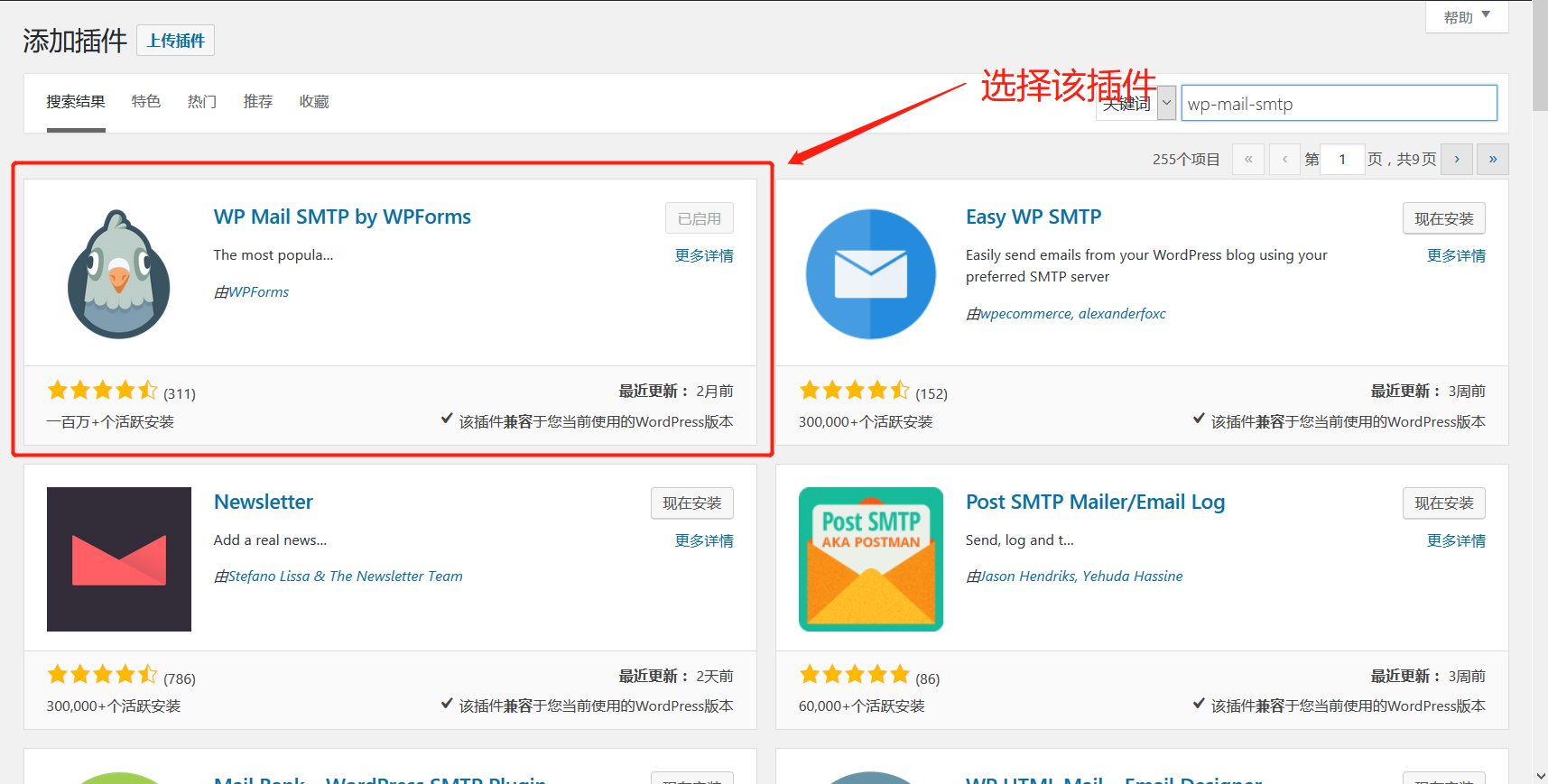Click Stefano Lissa & The Newsletter Team link

346,576
